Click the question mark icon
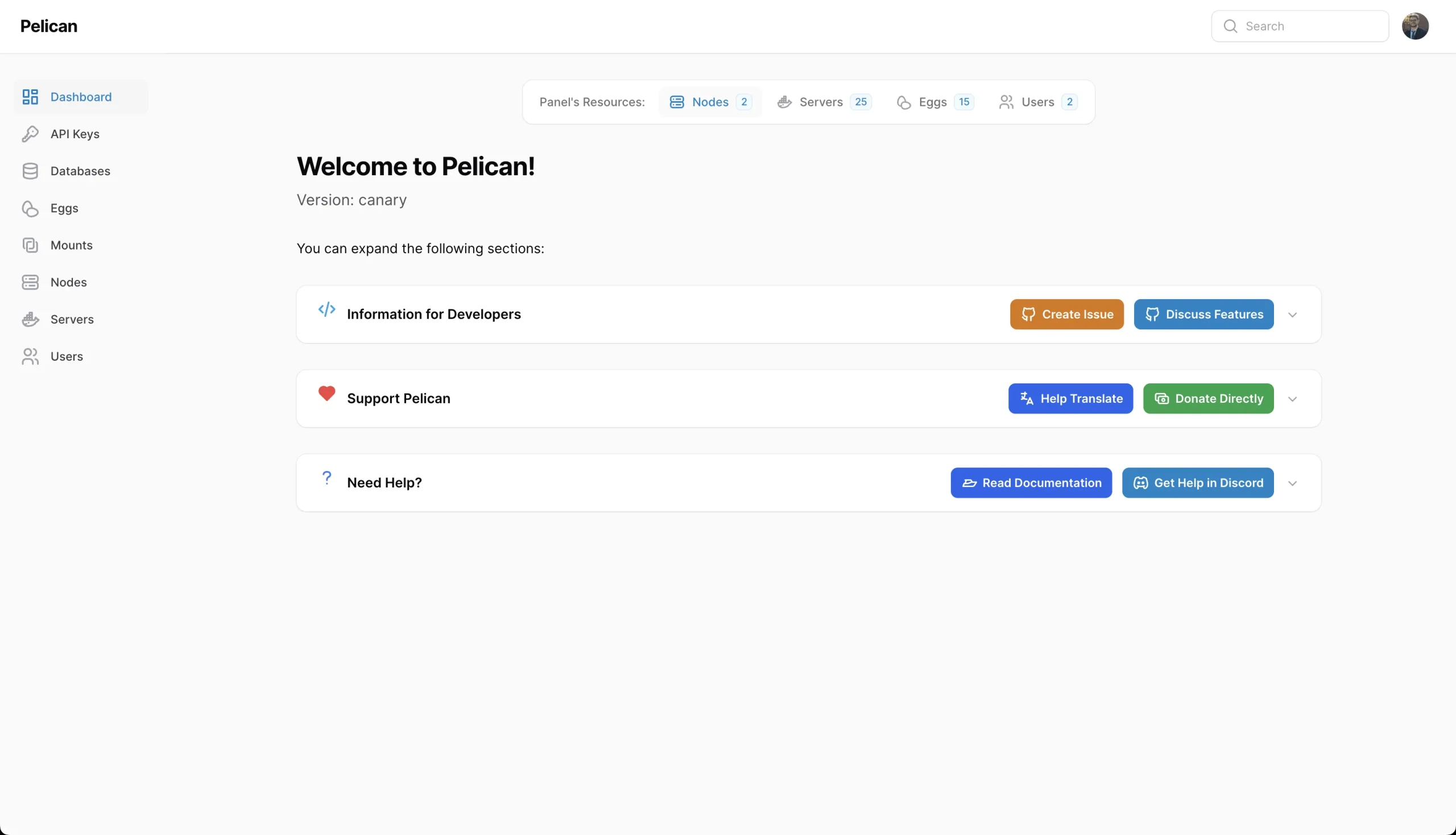Screen dimensions: 1456x835 tap(327, 478)
